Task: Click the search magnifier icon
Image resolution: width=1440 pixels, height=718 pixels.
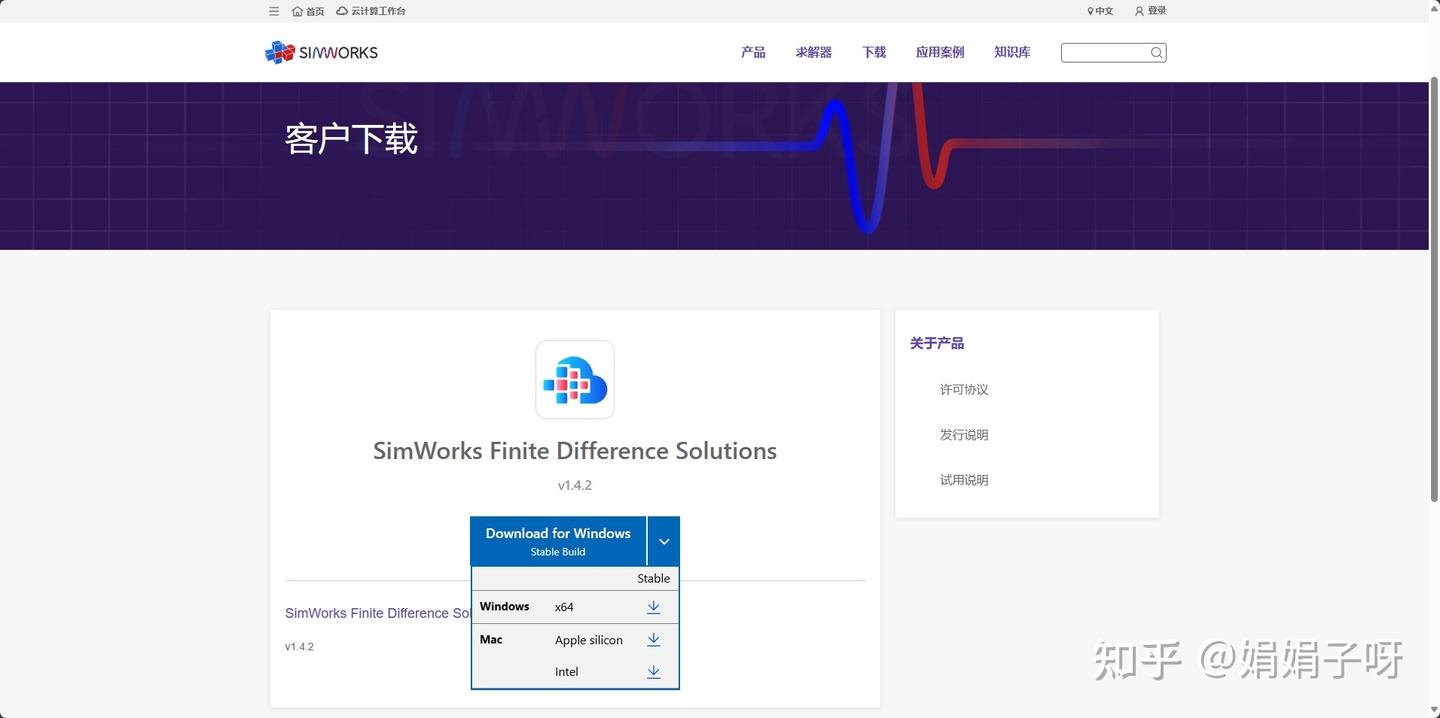Action: click(1156, 52)
